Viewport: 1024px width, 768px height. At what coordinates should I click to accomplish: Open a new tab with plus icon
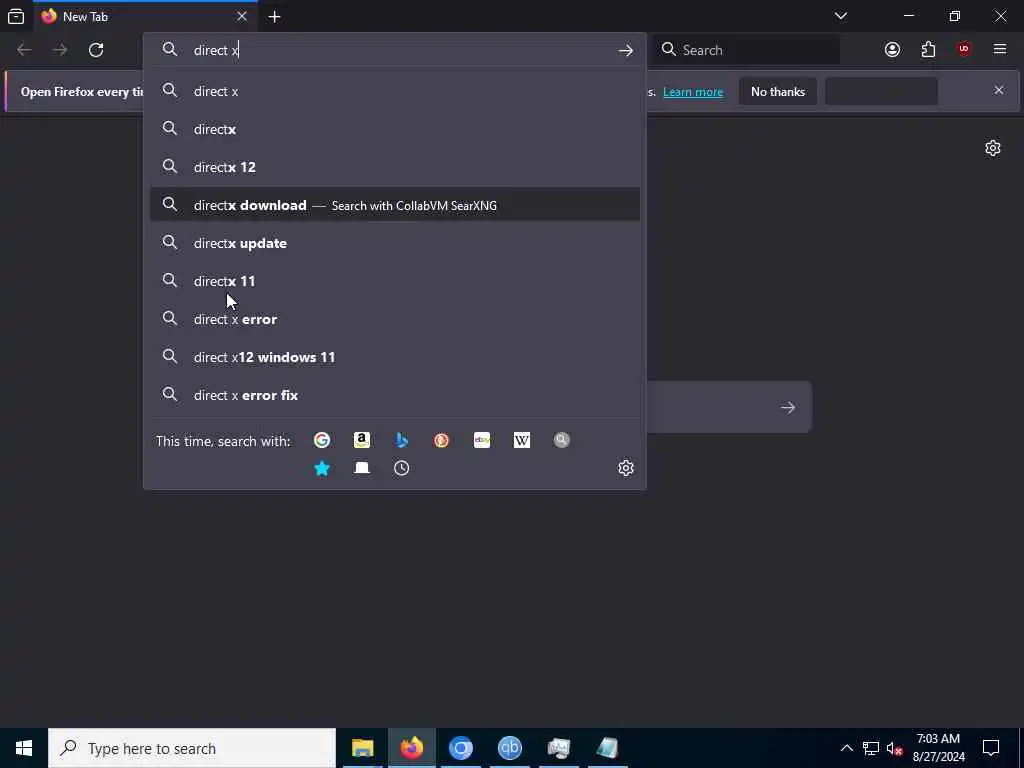pyautogui.click(x=274, y=17)
